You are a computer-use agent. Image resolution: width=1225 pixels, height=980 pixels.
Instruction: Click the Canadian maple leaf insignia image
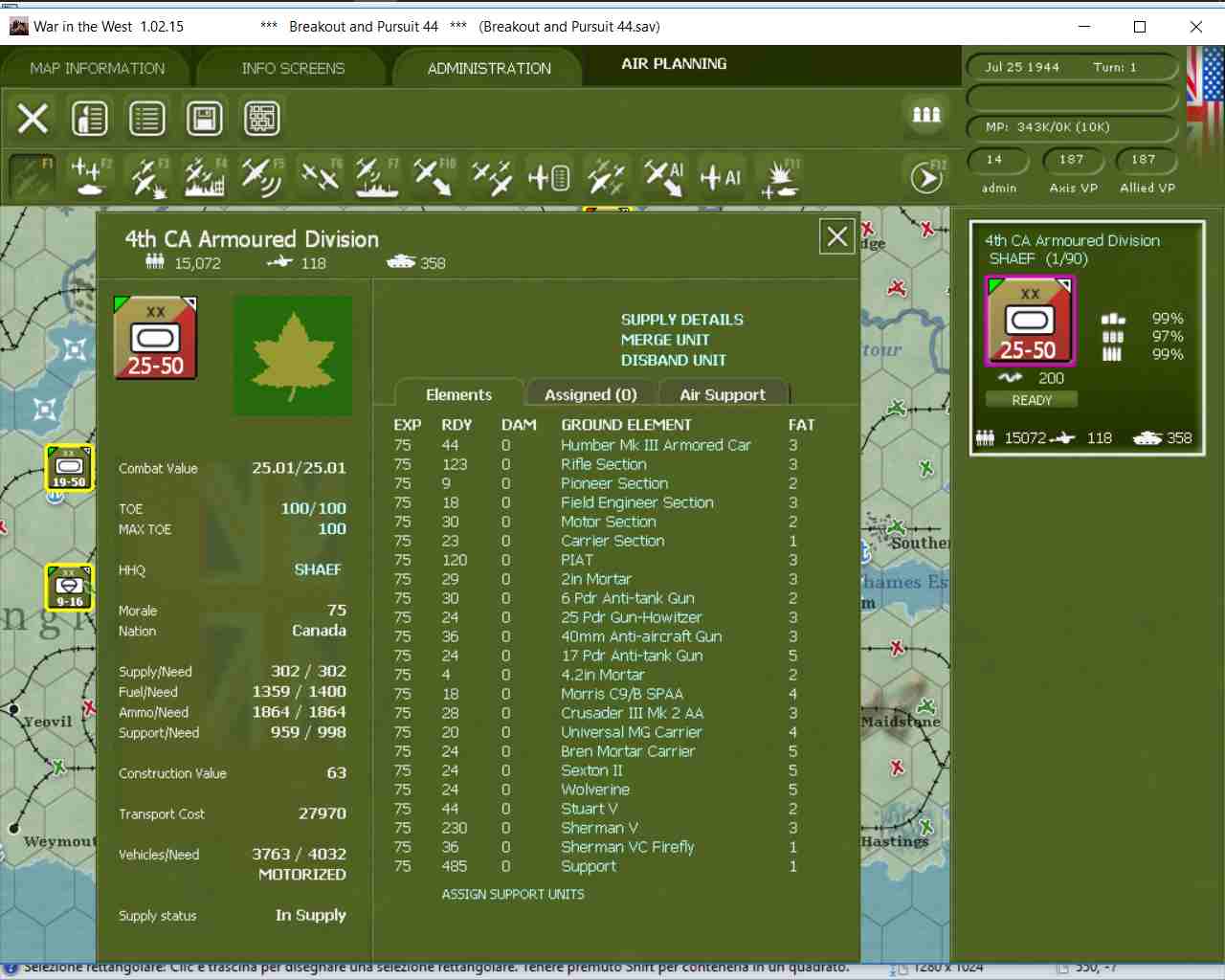pyautogui.click(x=293, y=355)
